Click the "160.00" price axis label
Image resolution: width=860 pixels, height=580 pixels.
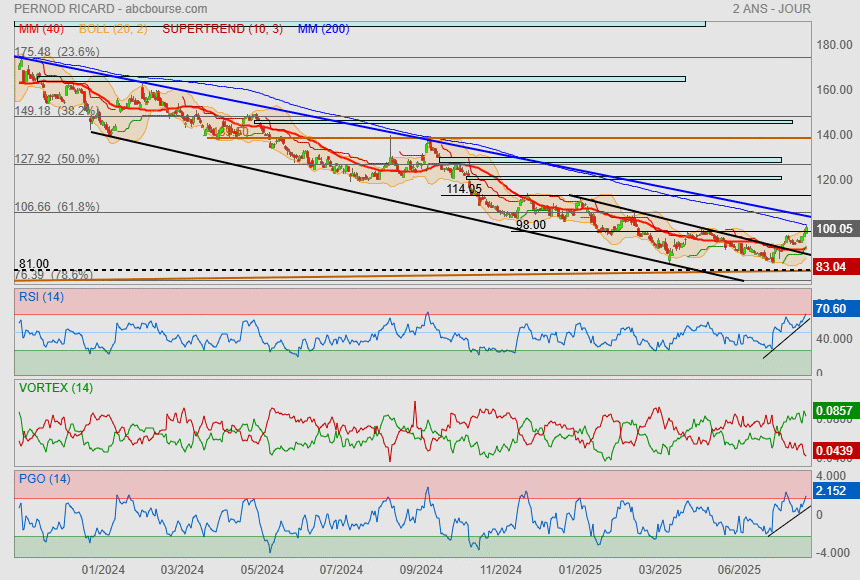click(x=834, y=89)
